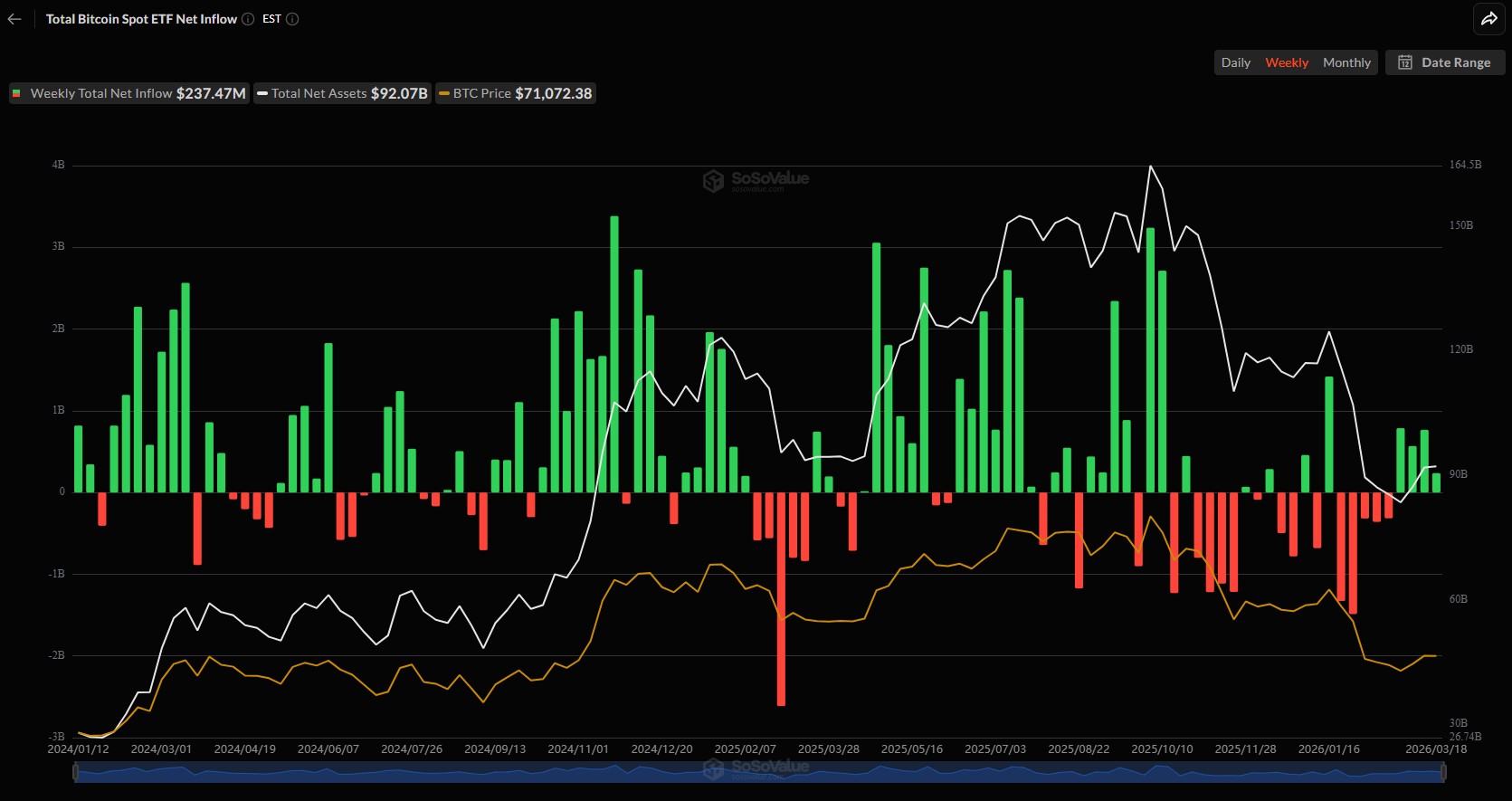This screenshot has height=801, width=1512.
Task: Click the right handle of the range slider
Action: pos(1443,772)
